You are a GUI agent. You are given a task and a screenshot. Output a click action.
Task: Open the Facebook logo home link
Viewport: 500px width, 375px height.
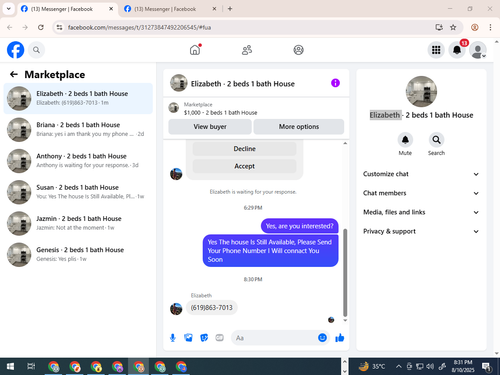pos(15,50)
